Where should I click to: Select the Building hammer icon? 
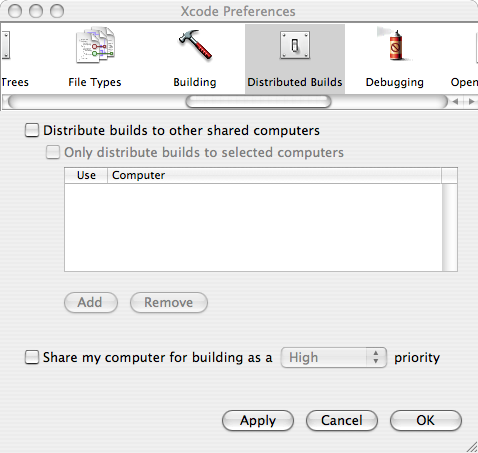(195, 45)
